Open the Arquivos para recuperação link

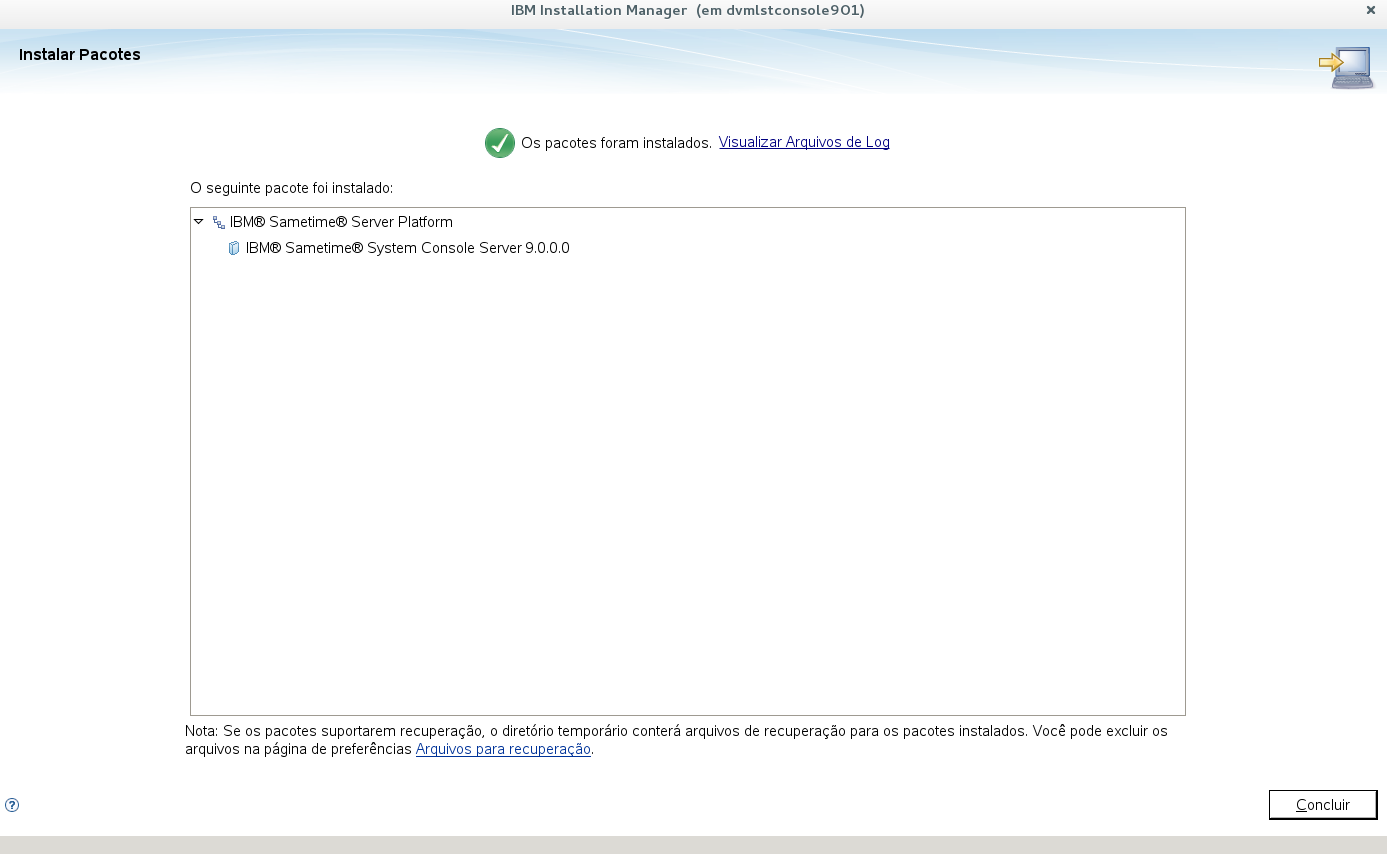point(503,749)
